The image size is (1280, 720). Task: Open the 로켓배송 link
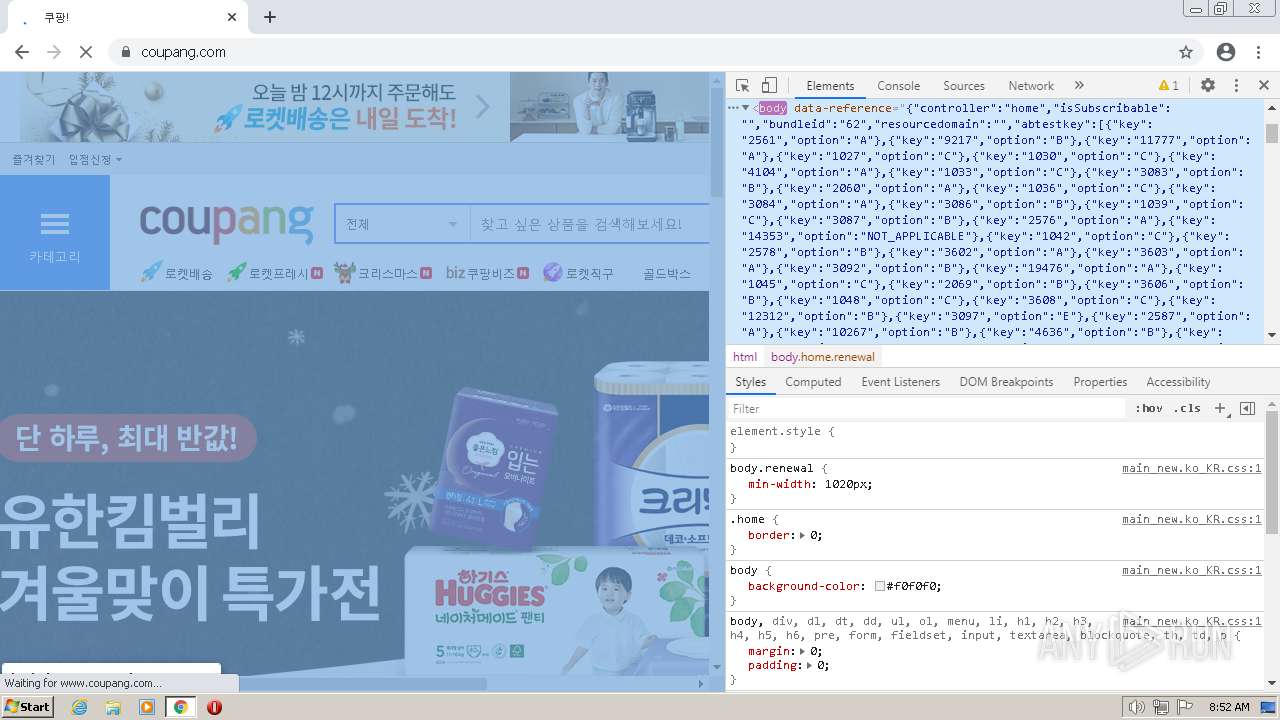[176, 272]
